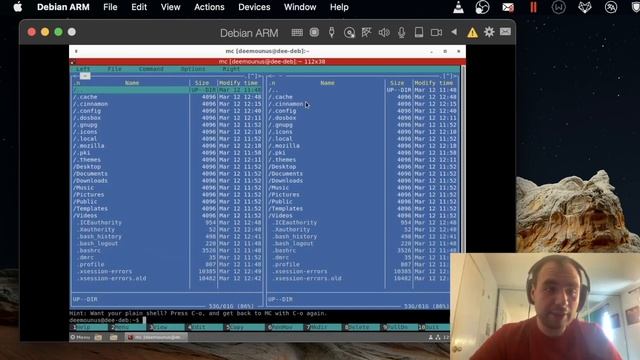
Task: Click the grey fourth window control dot
Action: [x=72, y=32]
